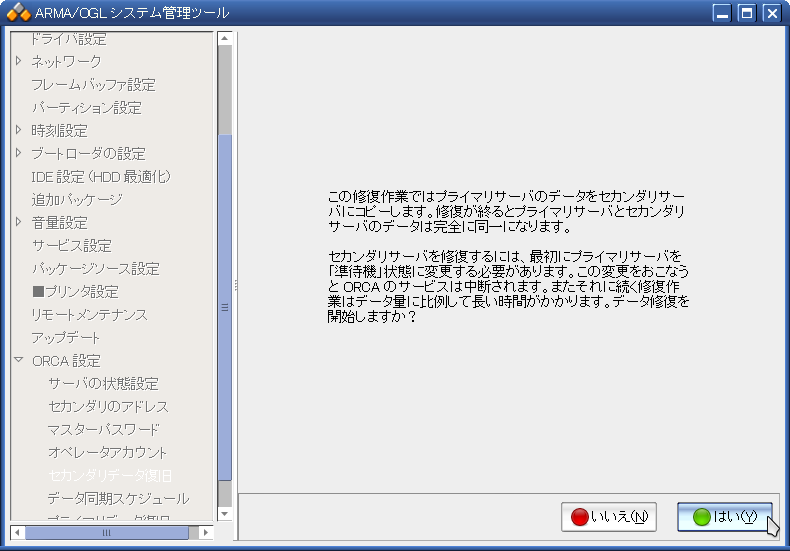Expand the 音量設定 tree node
The width and height of the screenshot is (790, 551).
[18, 222]
